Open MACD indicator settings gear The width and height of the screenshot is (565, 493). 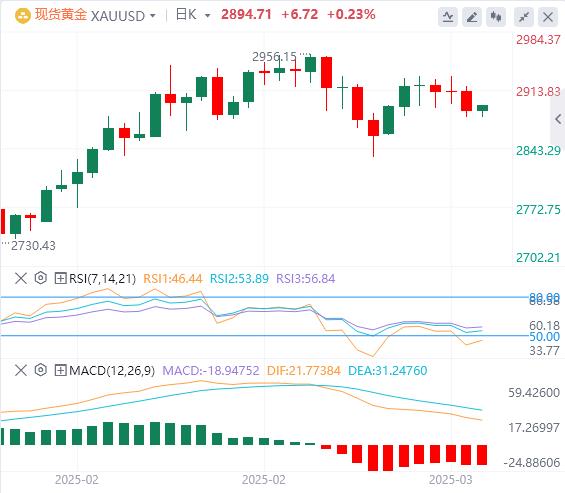[x=41, y=370]
